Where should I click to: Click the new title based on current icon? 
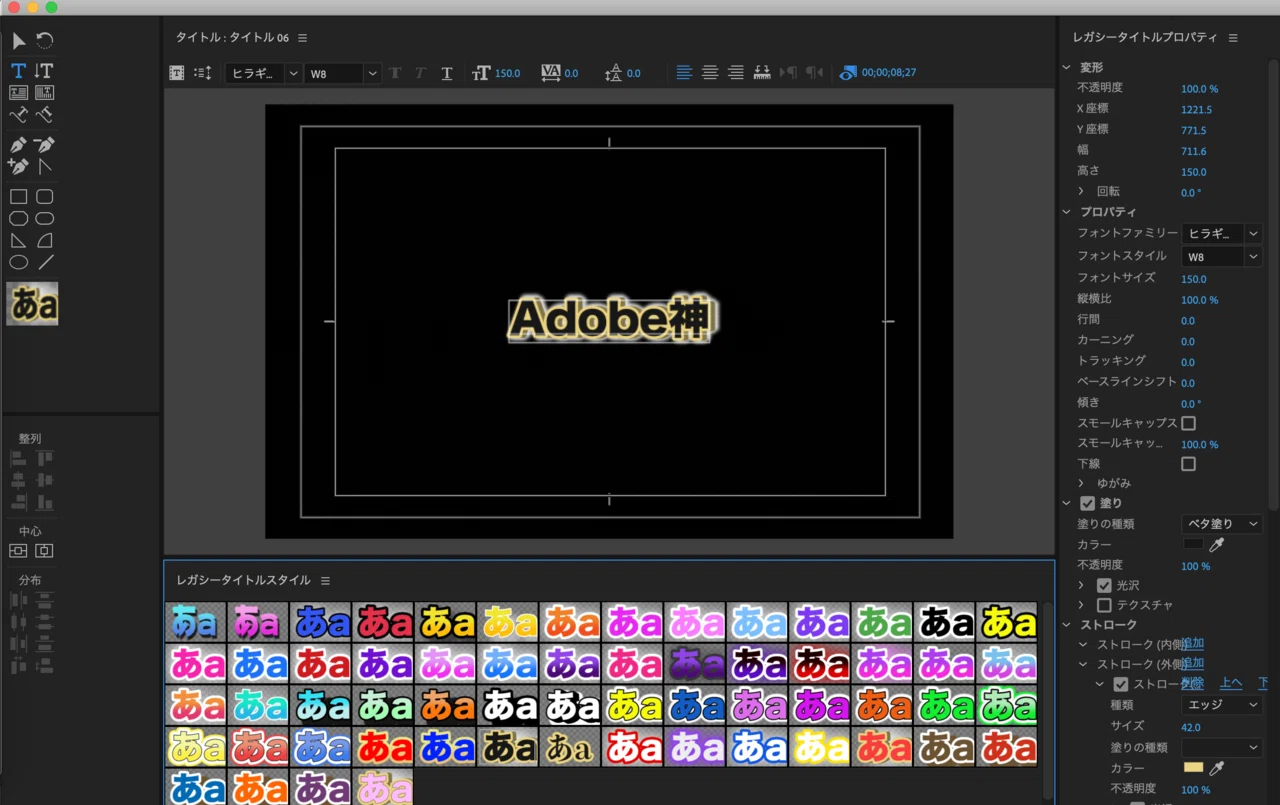pos(177,73)
